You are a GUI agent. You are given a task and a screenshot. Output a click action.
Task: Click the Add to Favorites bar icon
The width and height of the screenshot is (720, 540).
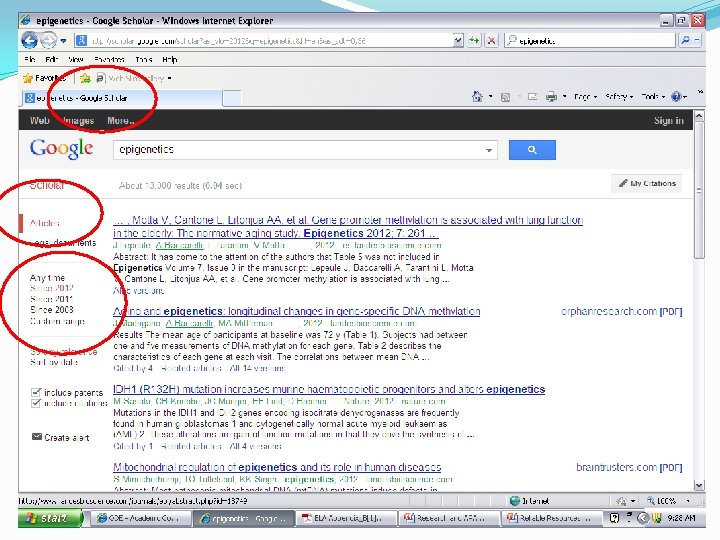click(85, 78)
